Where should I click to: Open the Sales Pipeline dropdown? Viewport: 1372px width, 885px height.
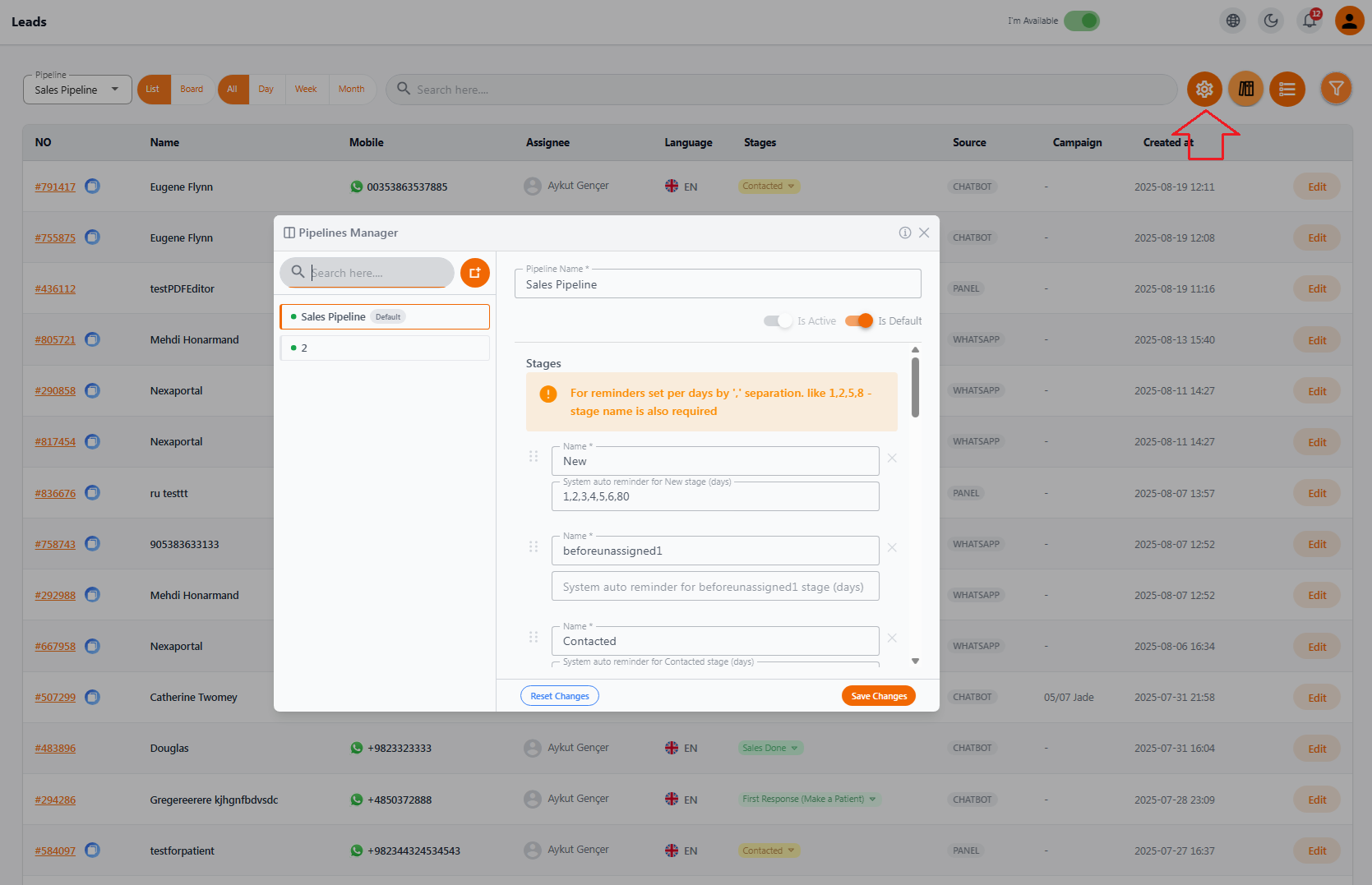(77, 90)
